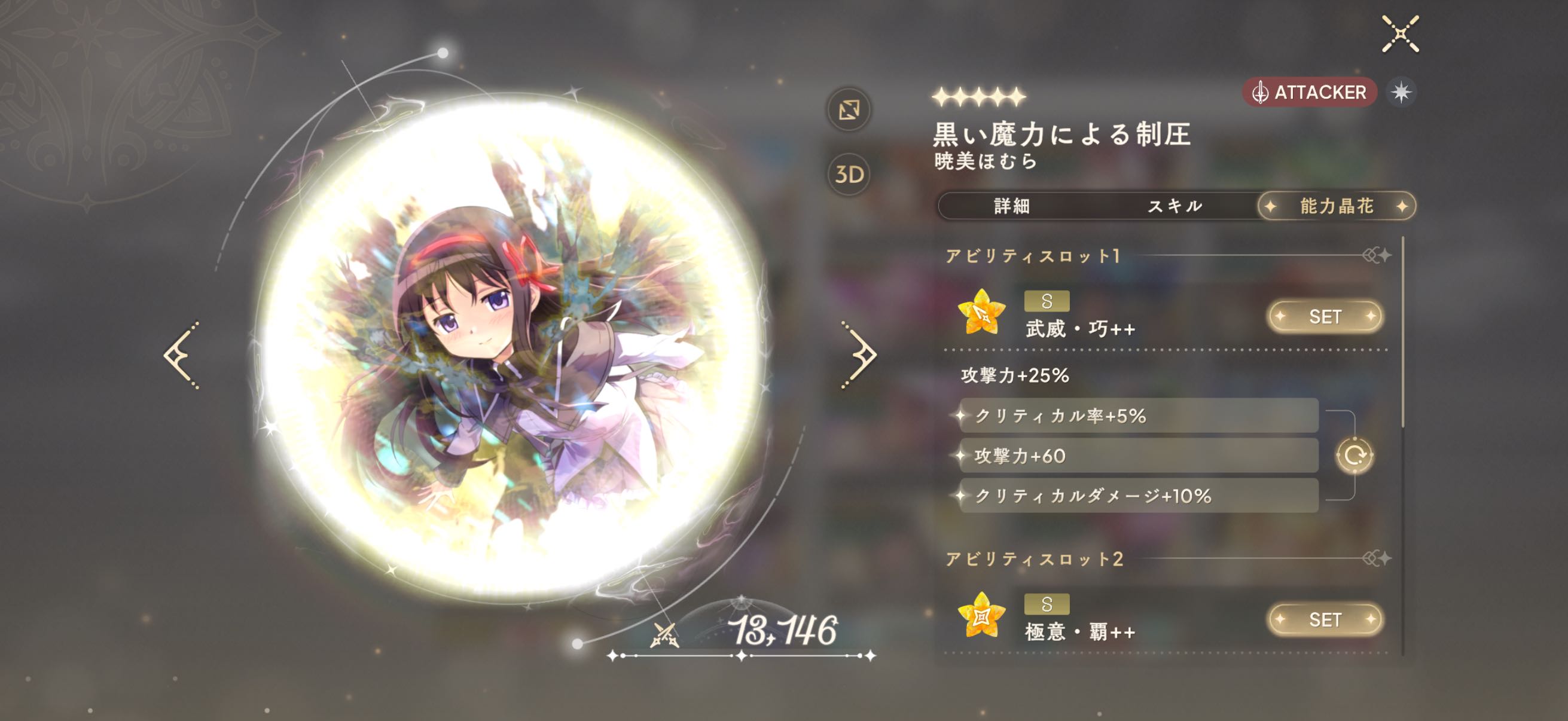Select the 攻撃力+60 sub-ability row
Viewport: 1568px width, 721px height.
1138,456
